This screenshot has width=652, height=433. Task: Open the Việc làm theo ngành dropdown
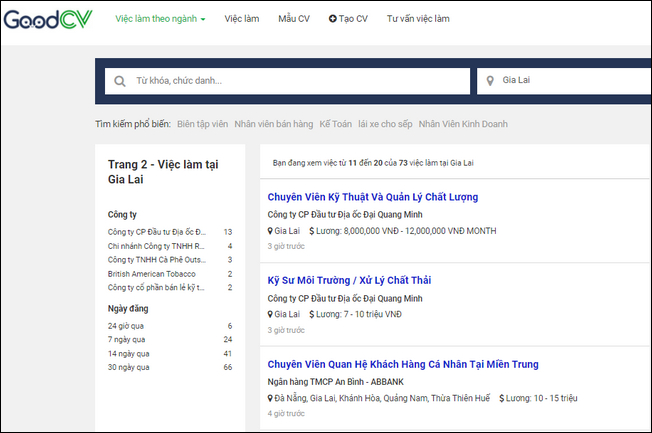point(160,19)
